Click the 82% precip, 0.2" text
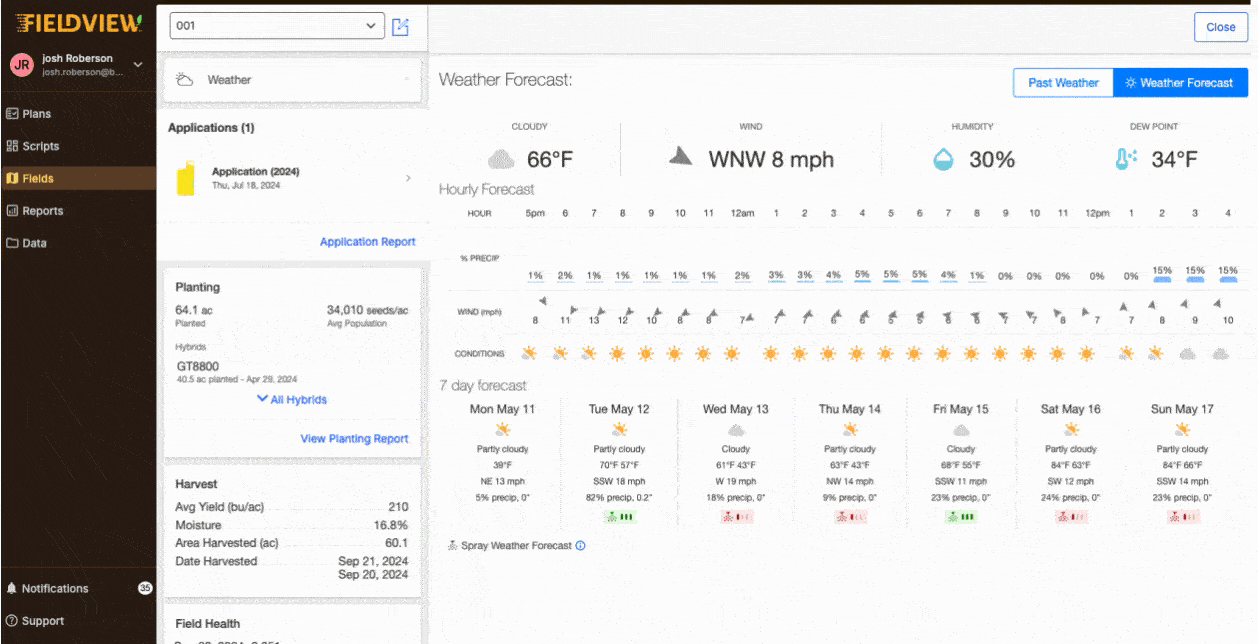 pos(619,497)
